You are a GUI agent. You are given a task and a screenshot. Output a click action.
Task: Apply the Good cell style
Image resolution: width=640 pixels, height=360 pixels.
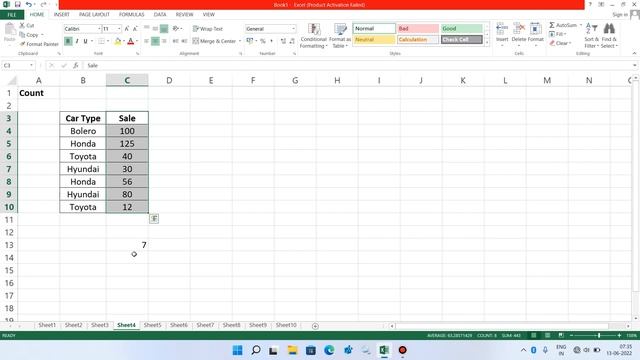pyautogui.click(x=462, y=29)
